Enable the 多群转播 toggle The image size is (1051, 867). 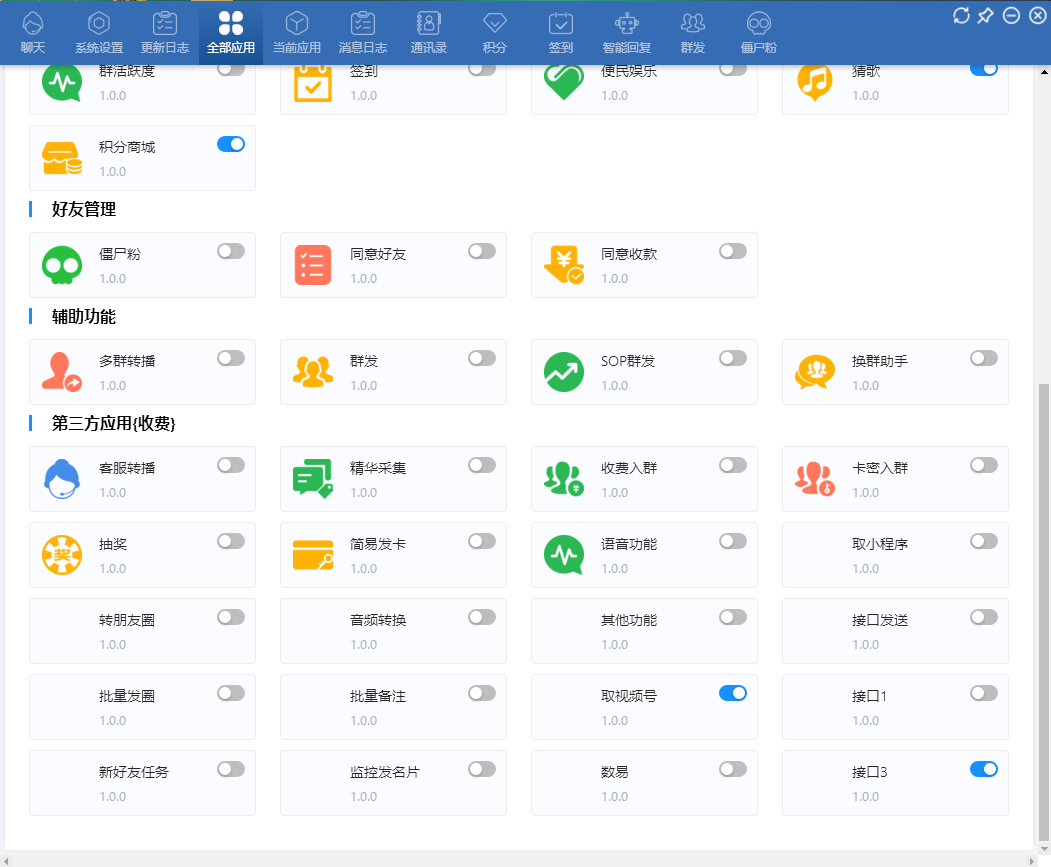pyautogui.click(x=231, y=358)
